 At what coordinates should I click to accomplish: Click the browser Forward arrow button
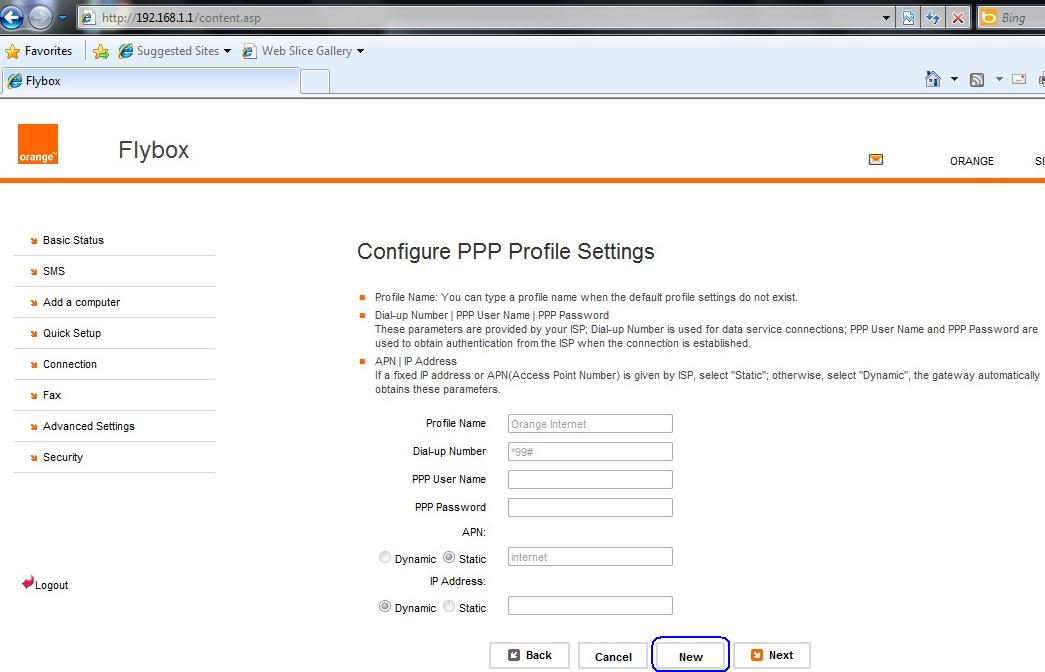click(40, 17)
